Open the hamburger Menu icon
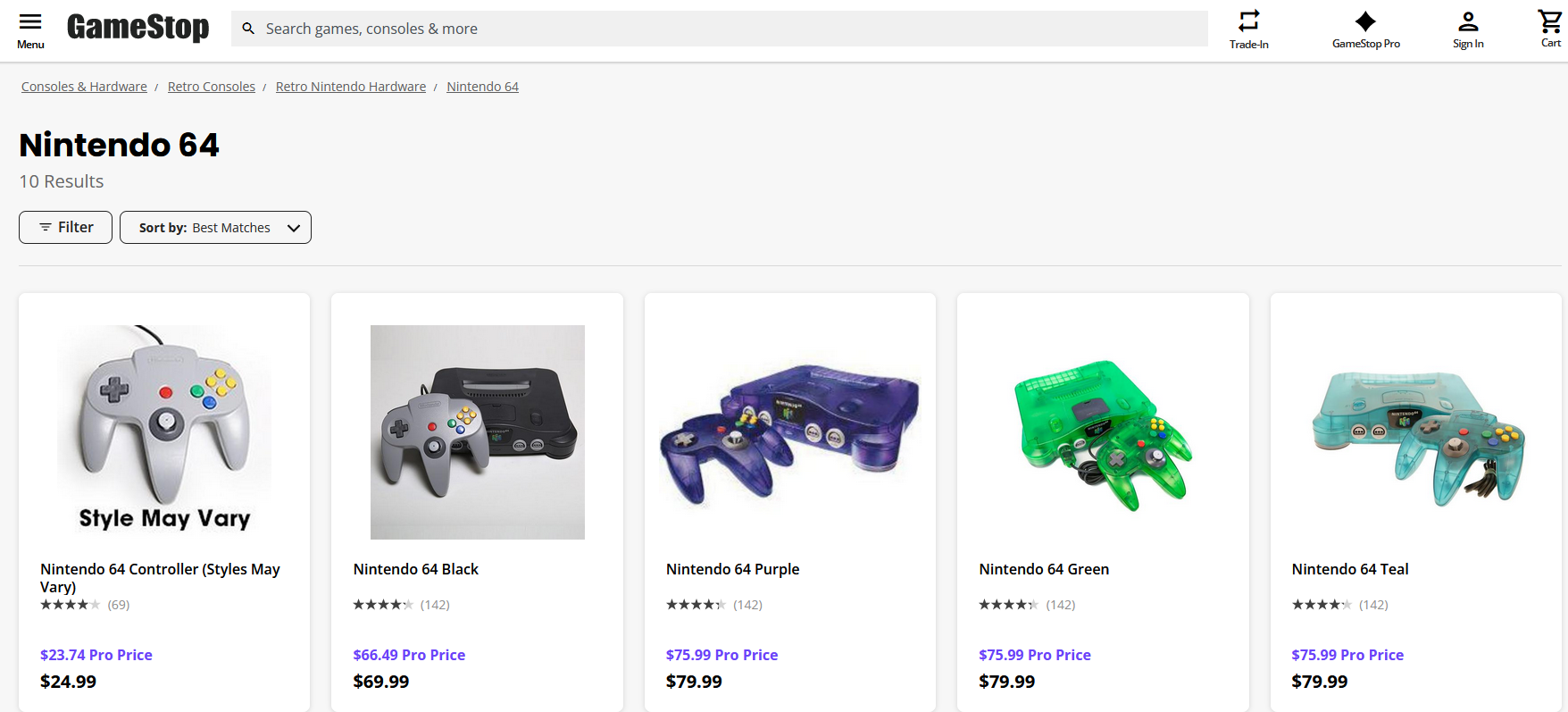Screen dimensions: 1568x712 (x=30, y=22)
